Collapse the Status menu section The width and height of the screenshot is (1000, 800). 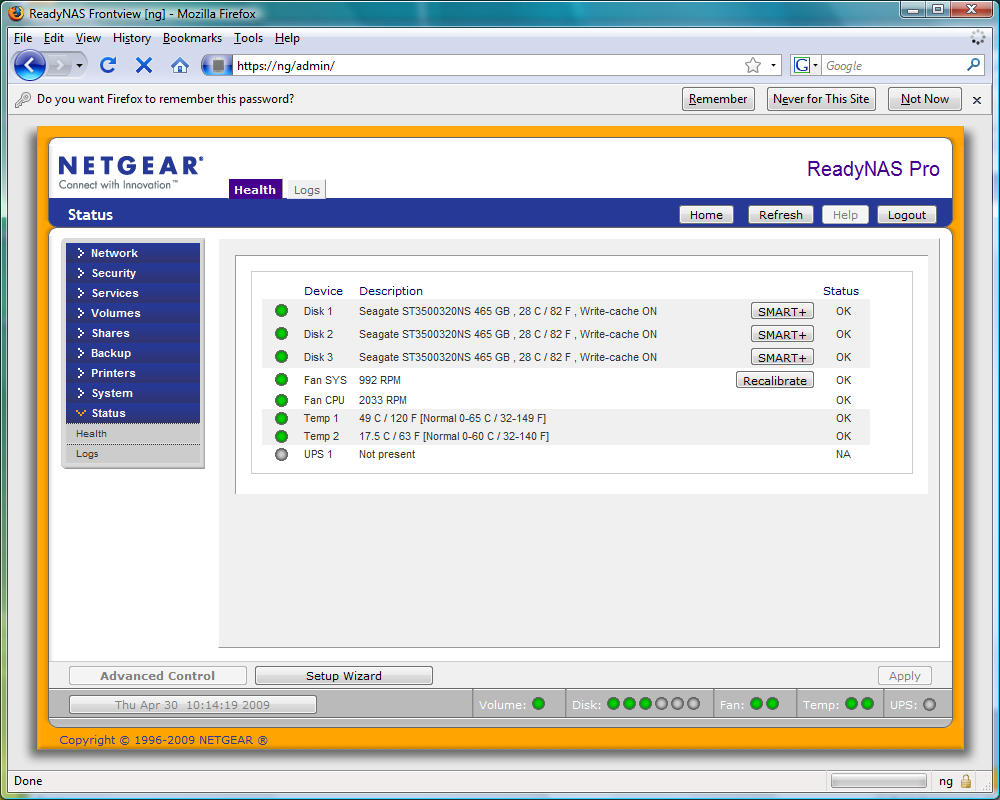(133, 413)
